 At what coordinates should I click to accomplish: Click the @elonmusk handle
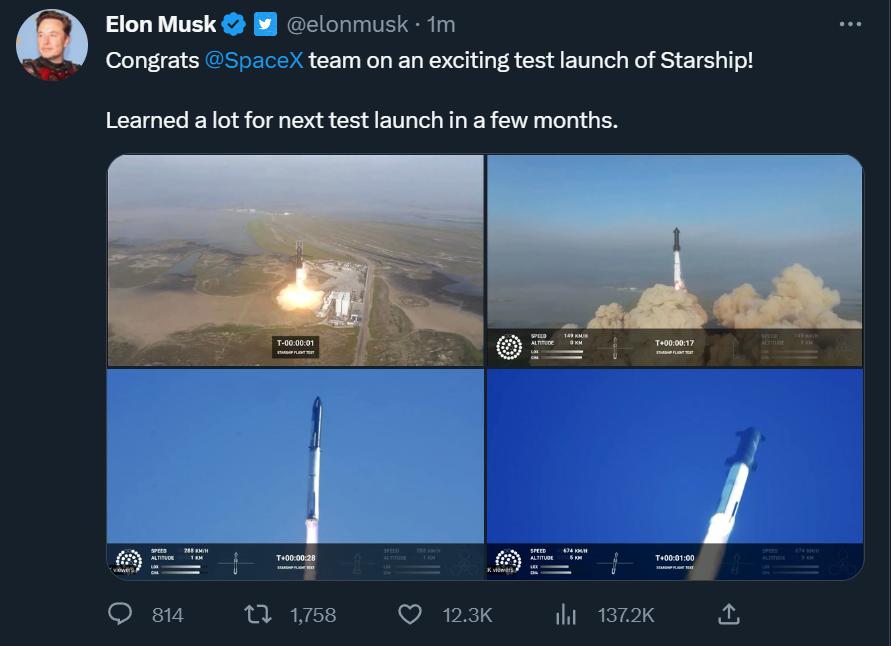[347, 24]
